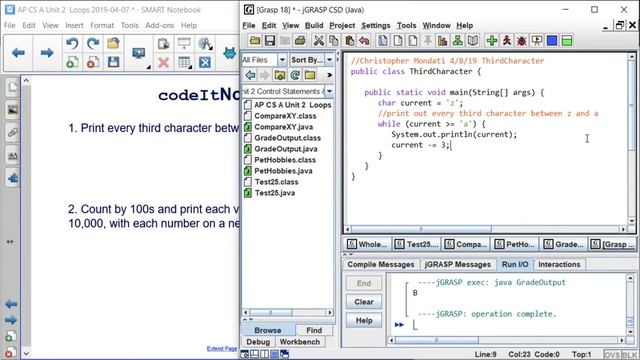
Task: Expand the Unit 2 Control Statements path dropdown
Action: 329,91
